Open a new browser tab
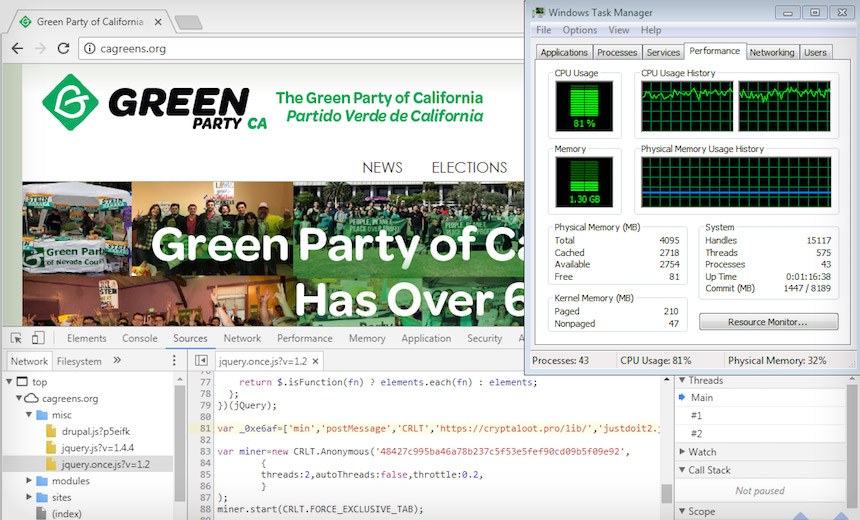 click(x=188, y=22)
